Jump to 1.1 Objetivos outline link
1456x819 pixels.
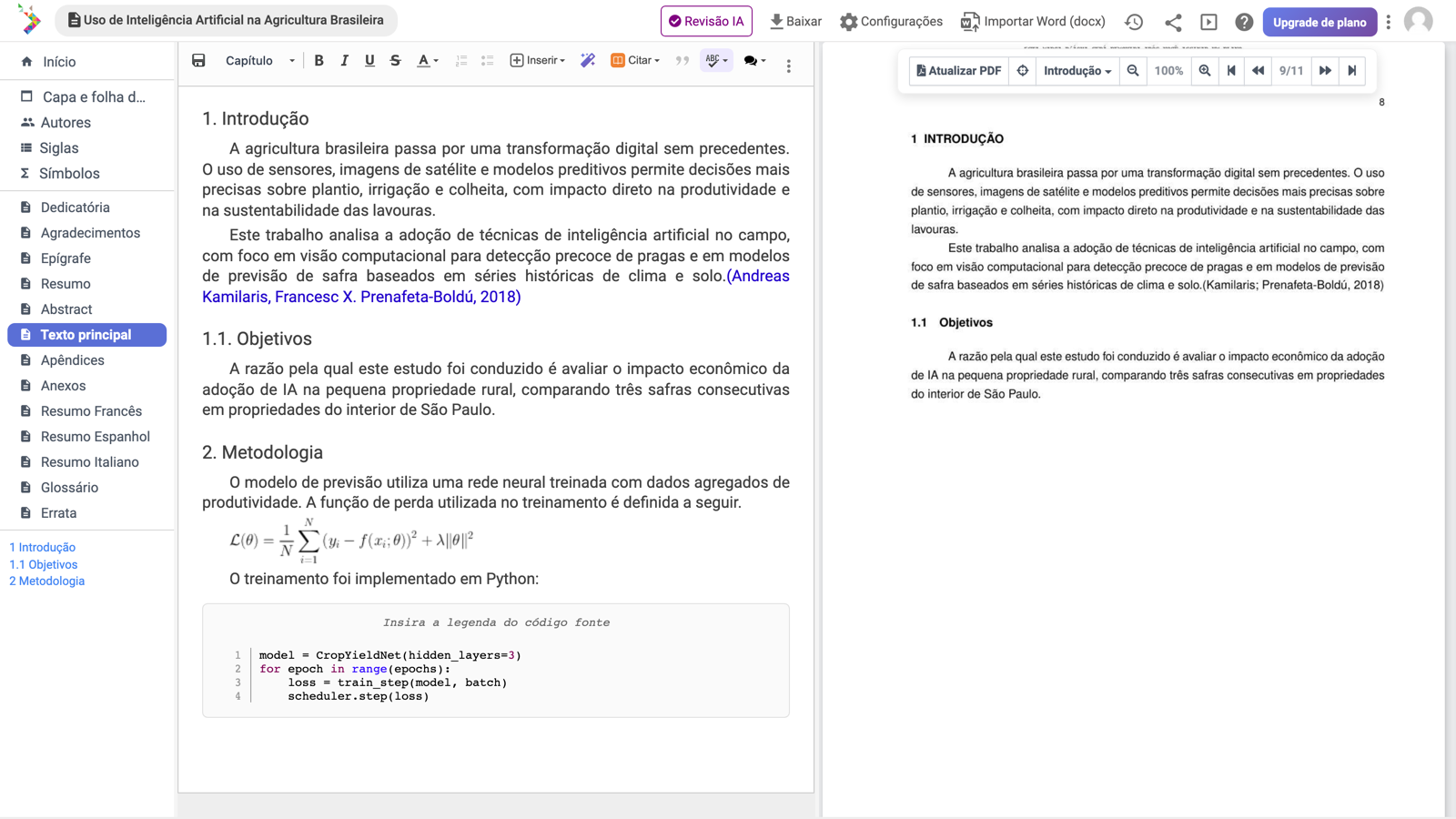[44, 565]
